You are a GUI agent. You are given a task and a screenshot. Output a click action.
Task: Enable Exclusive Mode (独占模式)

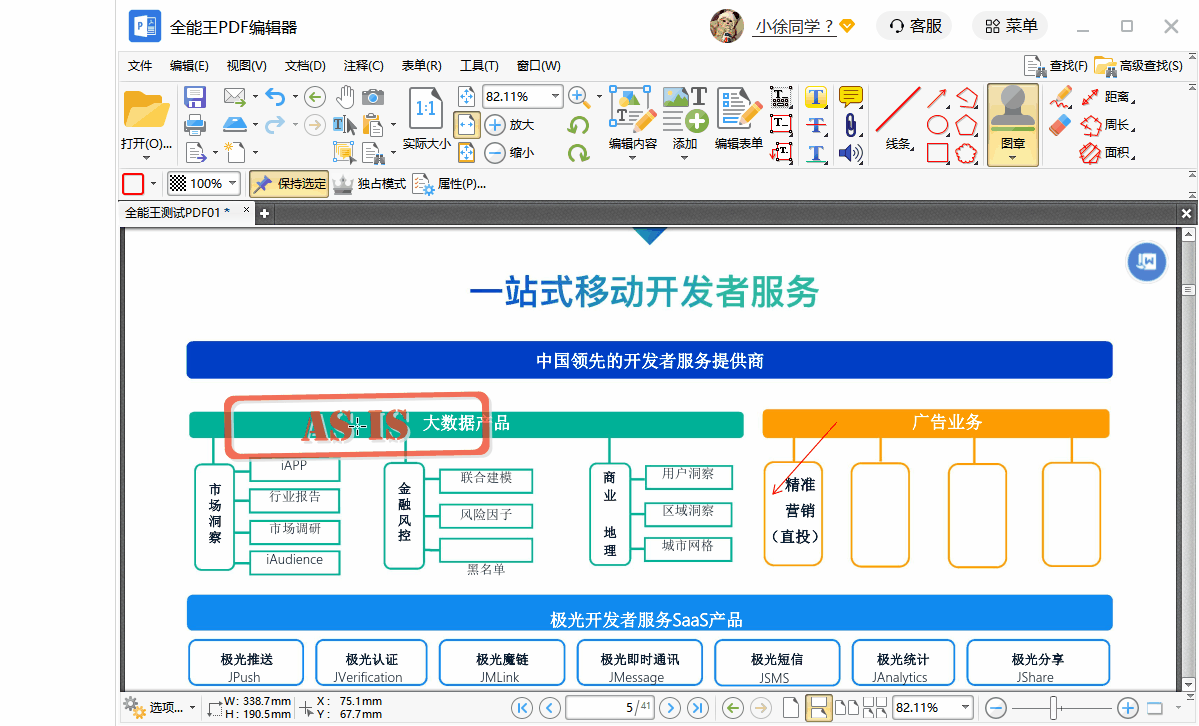pos(370,184)
